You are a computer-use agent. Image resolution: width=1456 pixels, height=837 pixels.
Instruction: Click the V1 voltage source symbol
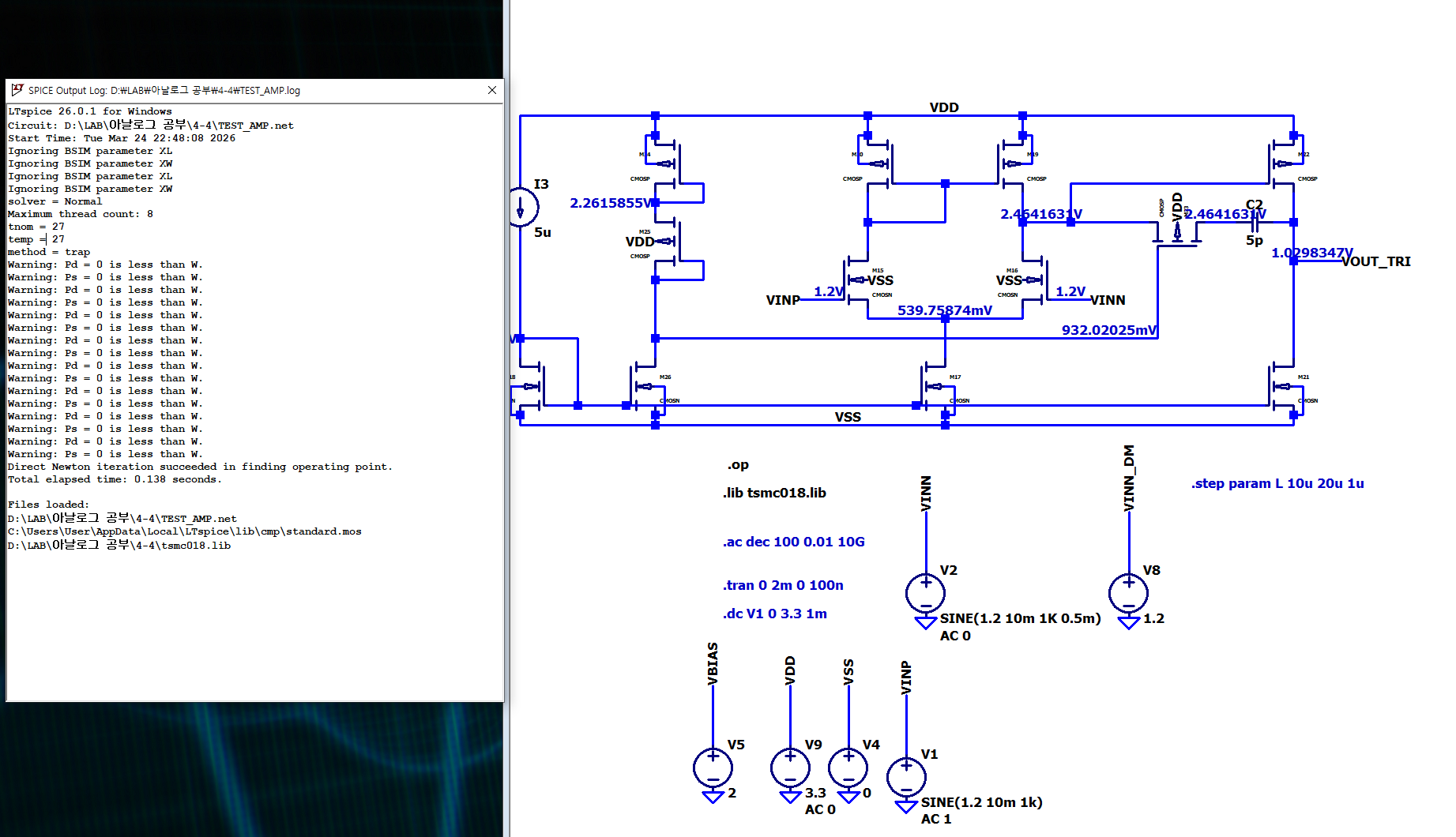906,777
